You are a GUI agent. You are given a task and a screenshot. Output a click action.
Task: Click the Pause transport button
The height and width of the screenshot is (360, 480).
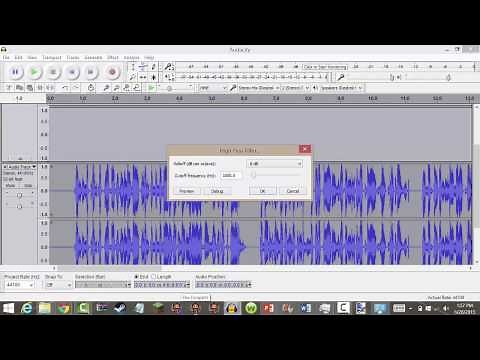tap(15, 72)
